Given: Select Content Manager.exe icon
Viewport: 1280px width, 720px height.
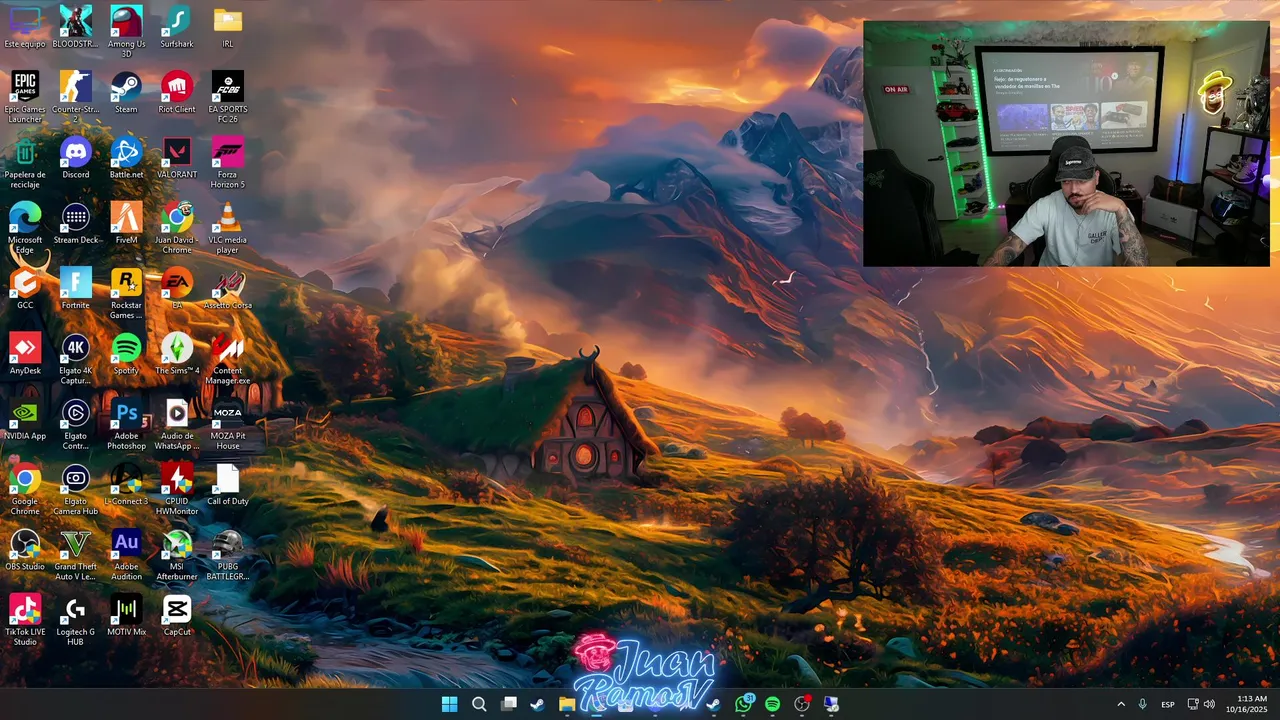Looking at the screenshot, I should tap(228, 359).
